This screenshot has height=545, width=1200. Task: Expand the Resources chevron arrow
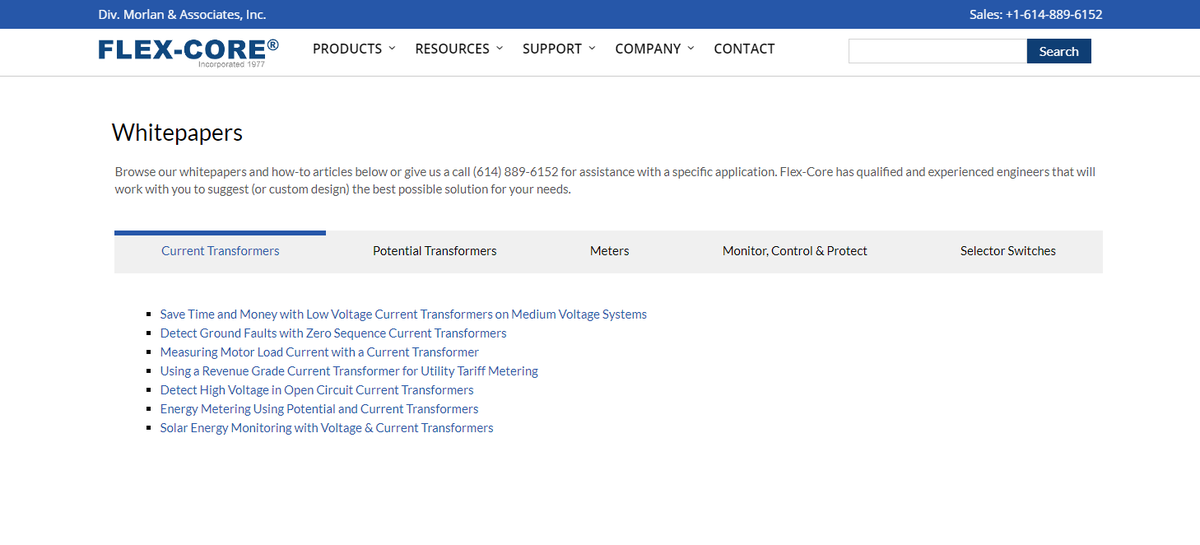pos(499,48)
